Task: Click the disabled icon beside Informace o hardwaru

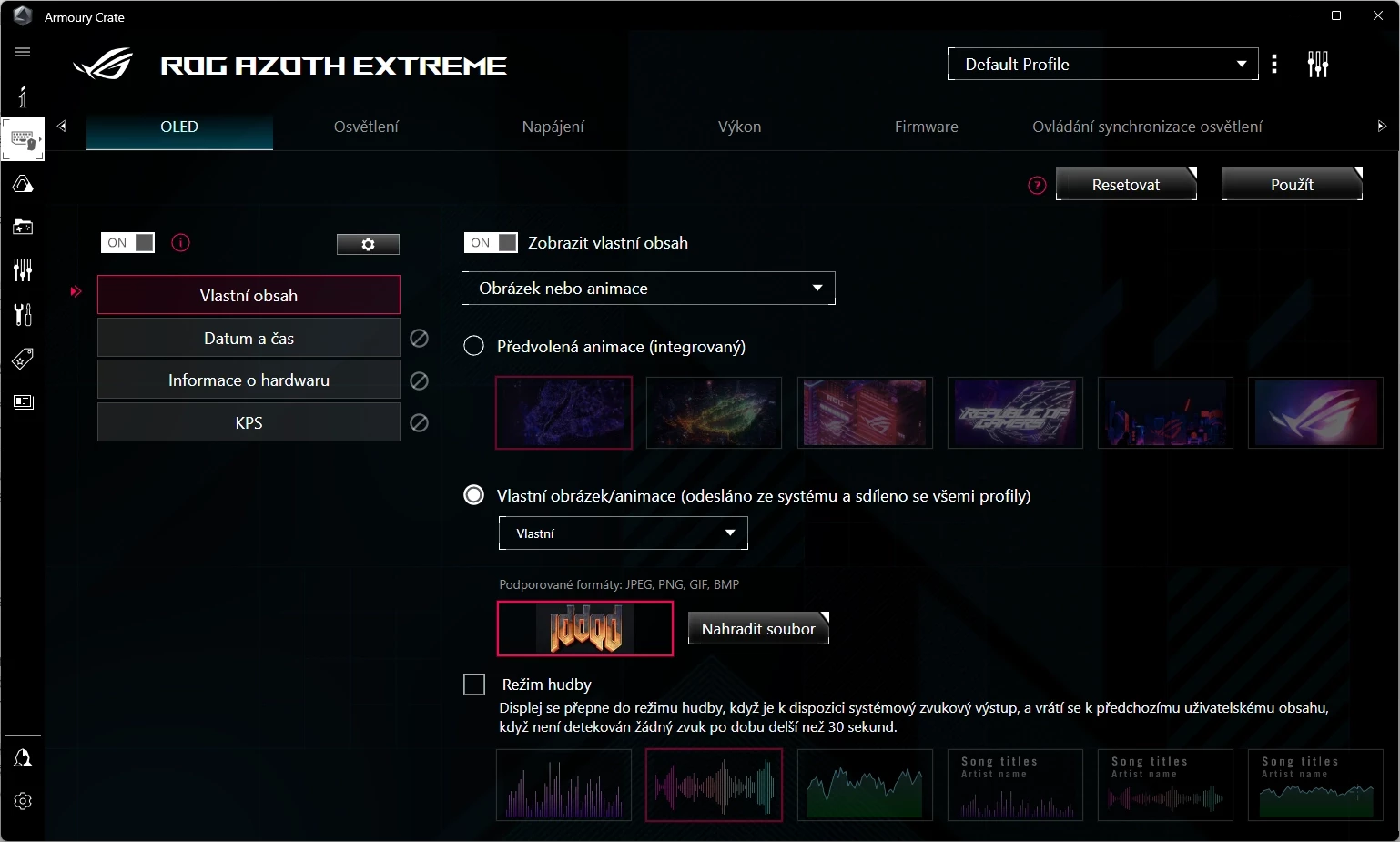Action: pyautogui.click(x=419, y=380)
